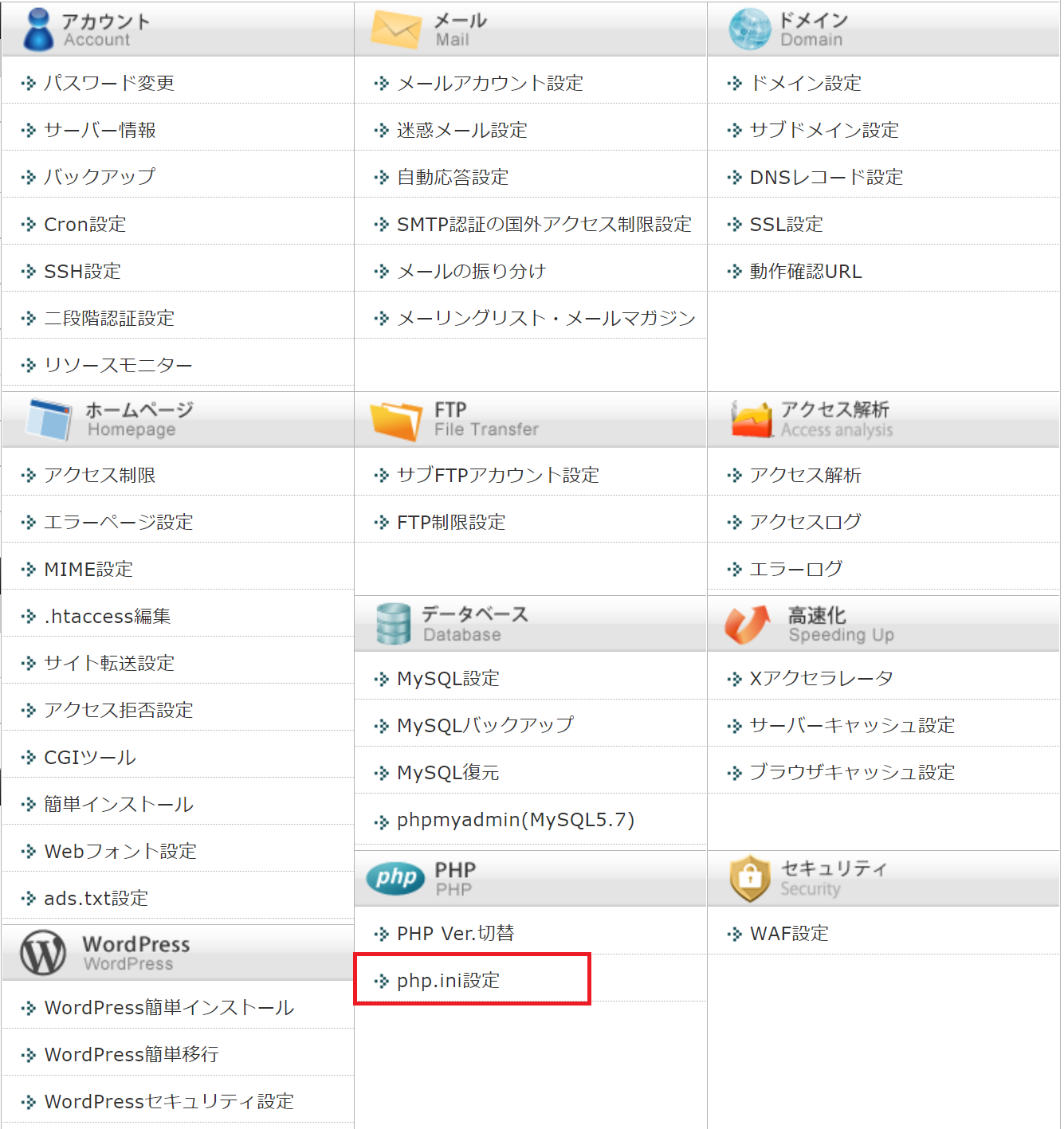This screenshot has width=1064, height=1129.
Task: Open Xアクセラレータ link
Action: tap(822, 678)
